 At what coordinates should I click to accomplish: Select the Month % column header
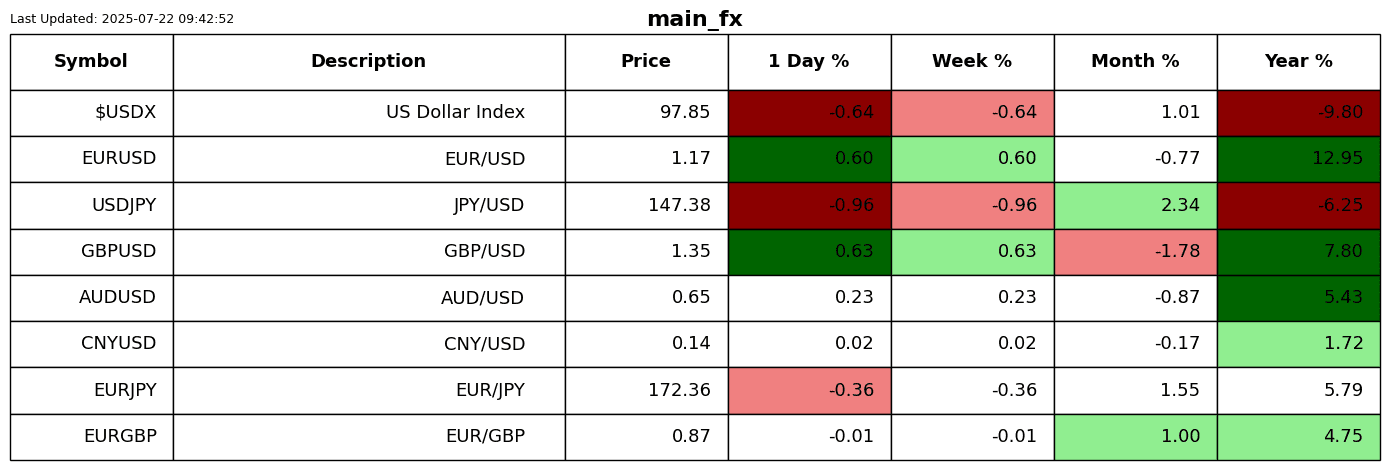click(1135, 62)
